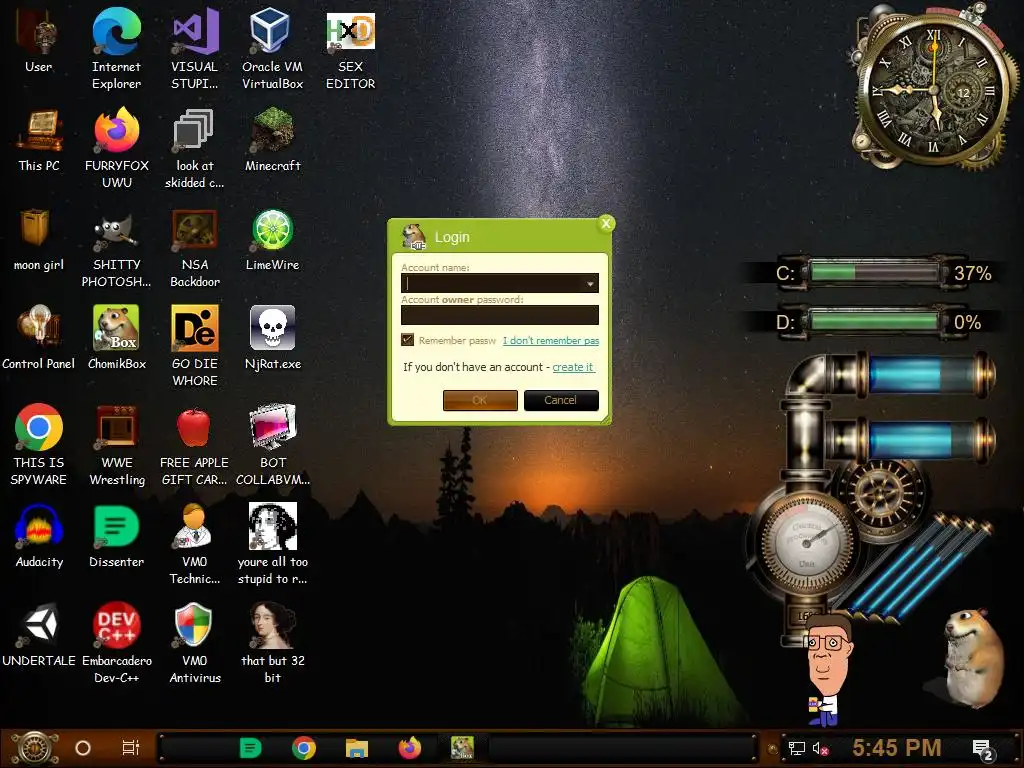Viewport: 1024px width, 768px height.
Task: Expand the Account name dropdown arrow
Action: click(x=590, y=283)
